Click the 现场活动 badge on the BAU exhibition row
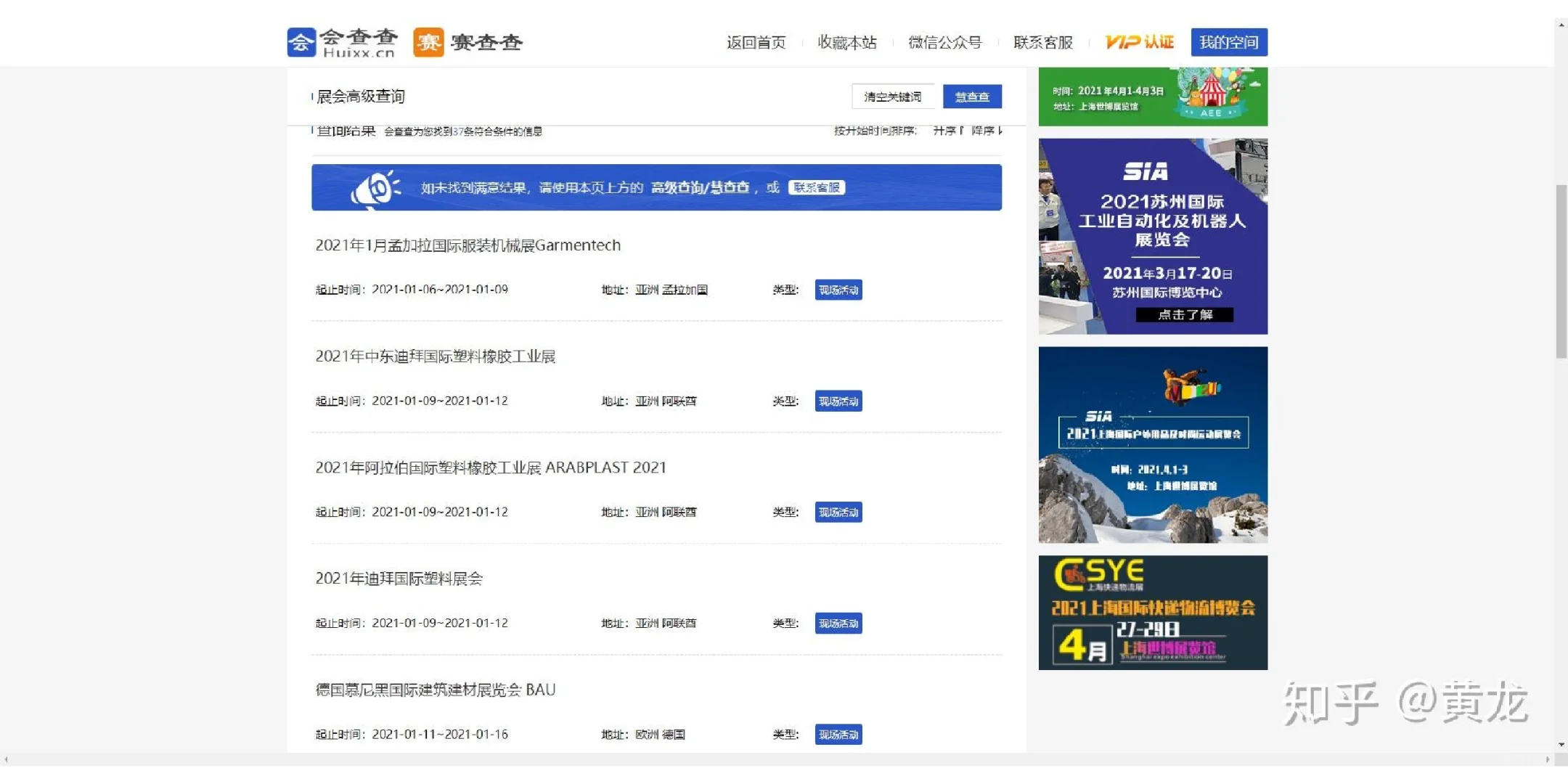Viewport: 1568px width, 784px height. coord(838,734)
